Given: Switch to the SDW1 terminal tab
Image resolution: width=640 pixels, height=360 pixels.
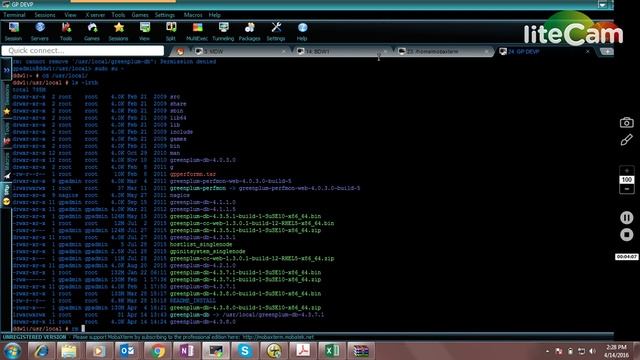Looking at the screenshot, I should pyautogui.click(x=341, y=51).
